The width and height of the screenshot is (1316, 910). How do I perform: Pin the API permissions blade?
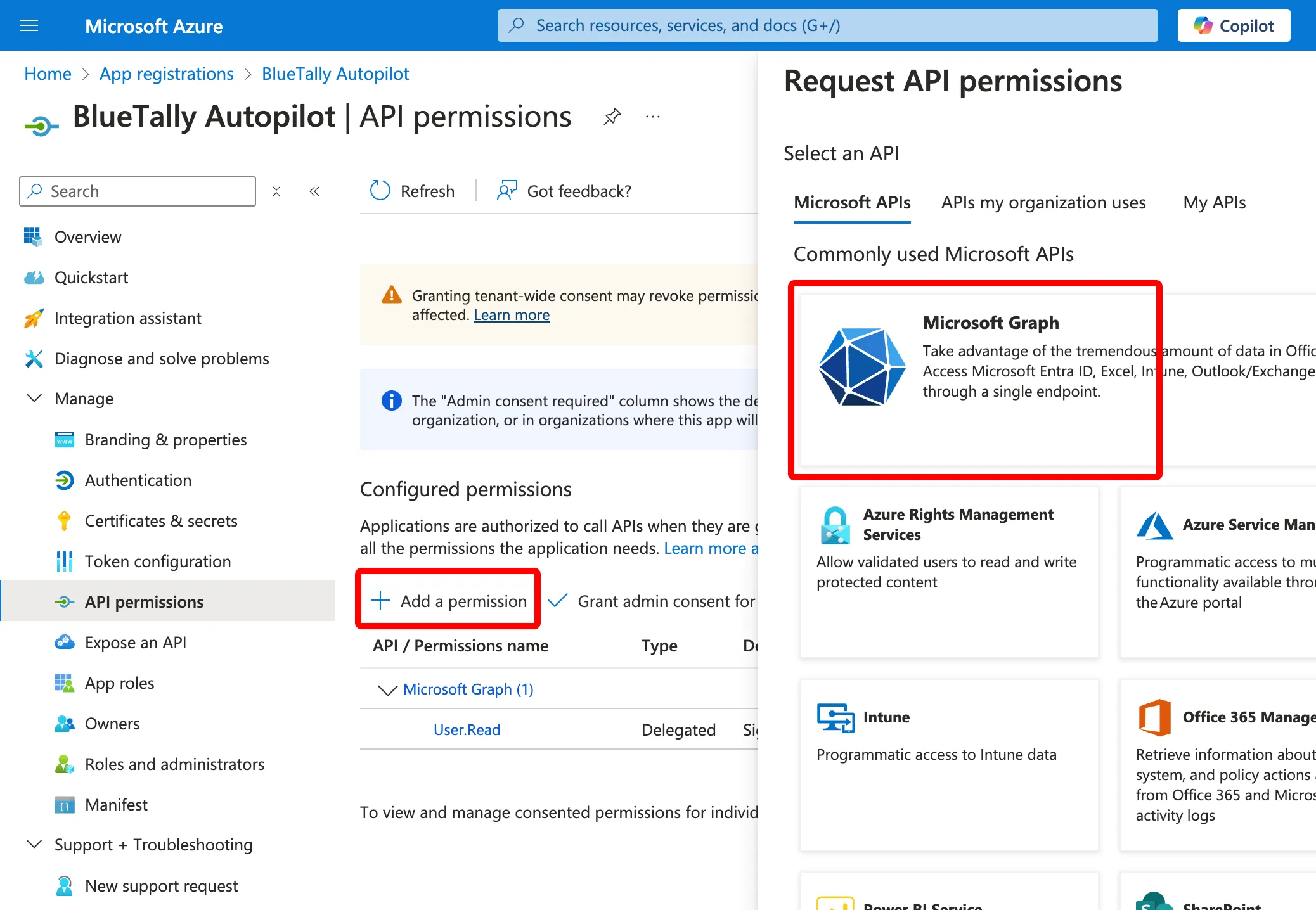pyautogui.click(x=612, y=117)
